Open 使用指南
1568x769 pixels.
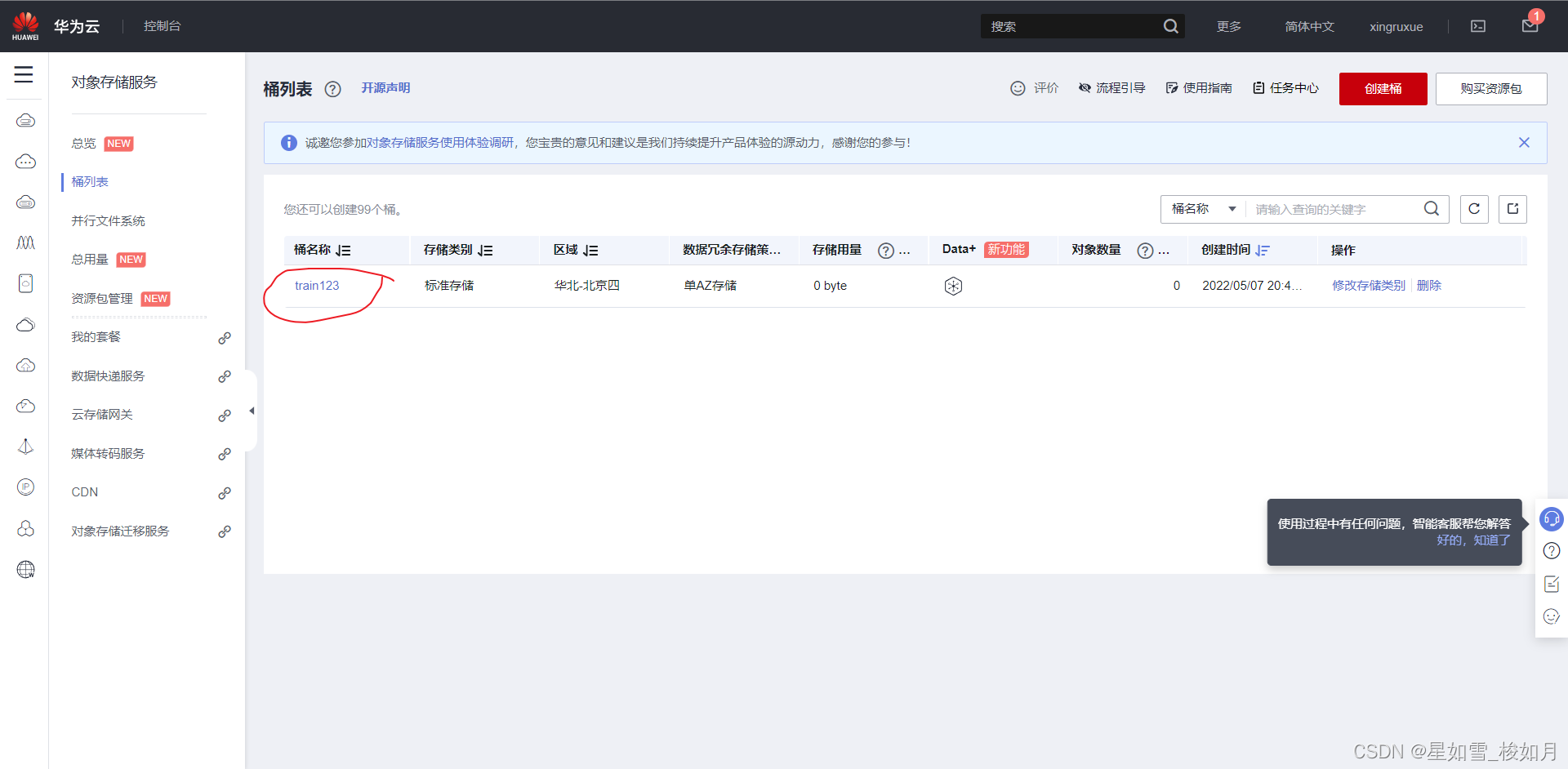click(1199, 88)
